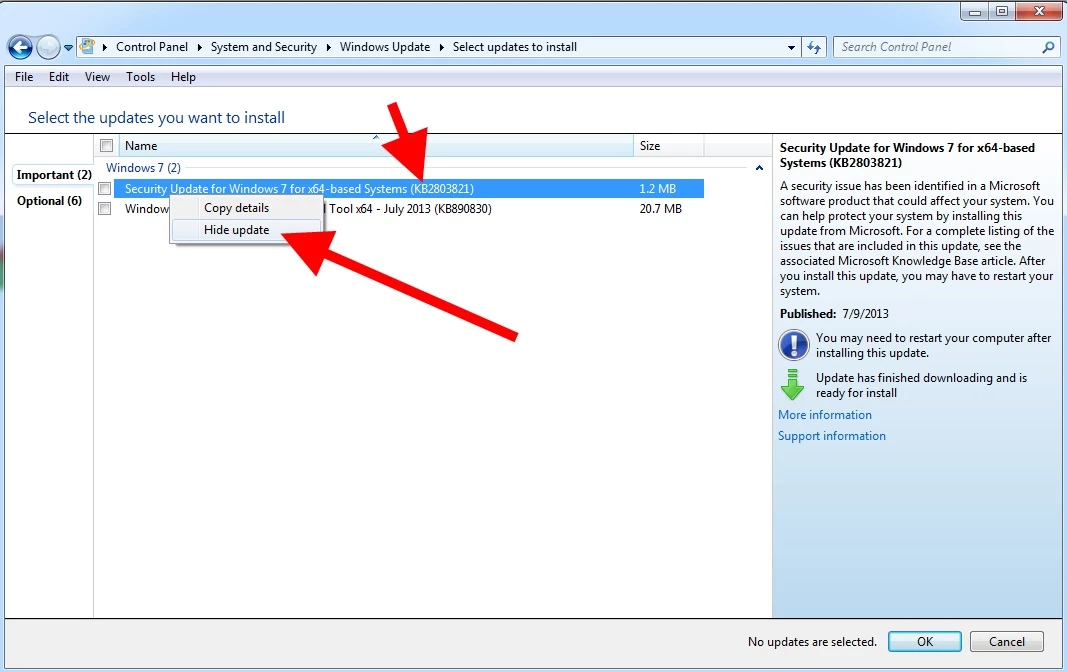Click the Published: 7/9/2013 text
Viewport: 1067px width, 671px height.
pyautogui.click(x=834, y=314)
